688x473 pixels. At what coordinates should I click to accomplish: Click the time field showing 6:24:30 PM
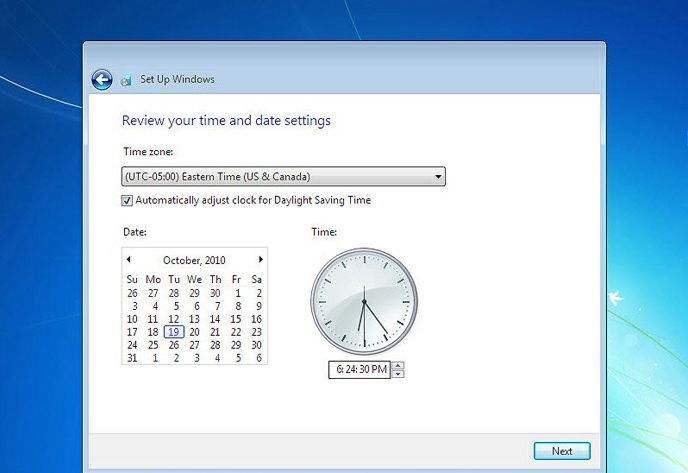click(x=360, y=369)
